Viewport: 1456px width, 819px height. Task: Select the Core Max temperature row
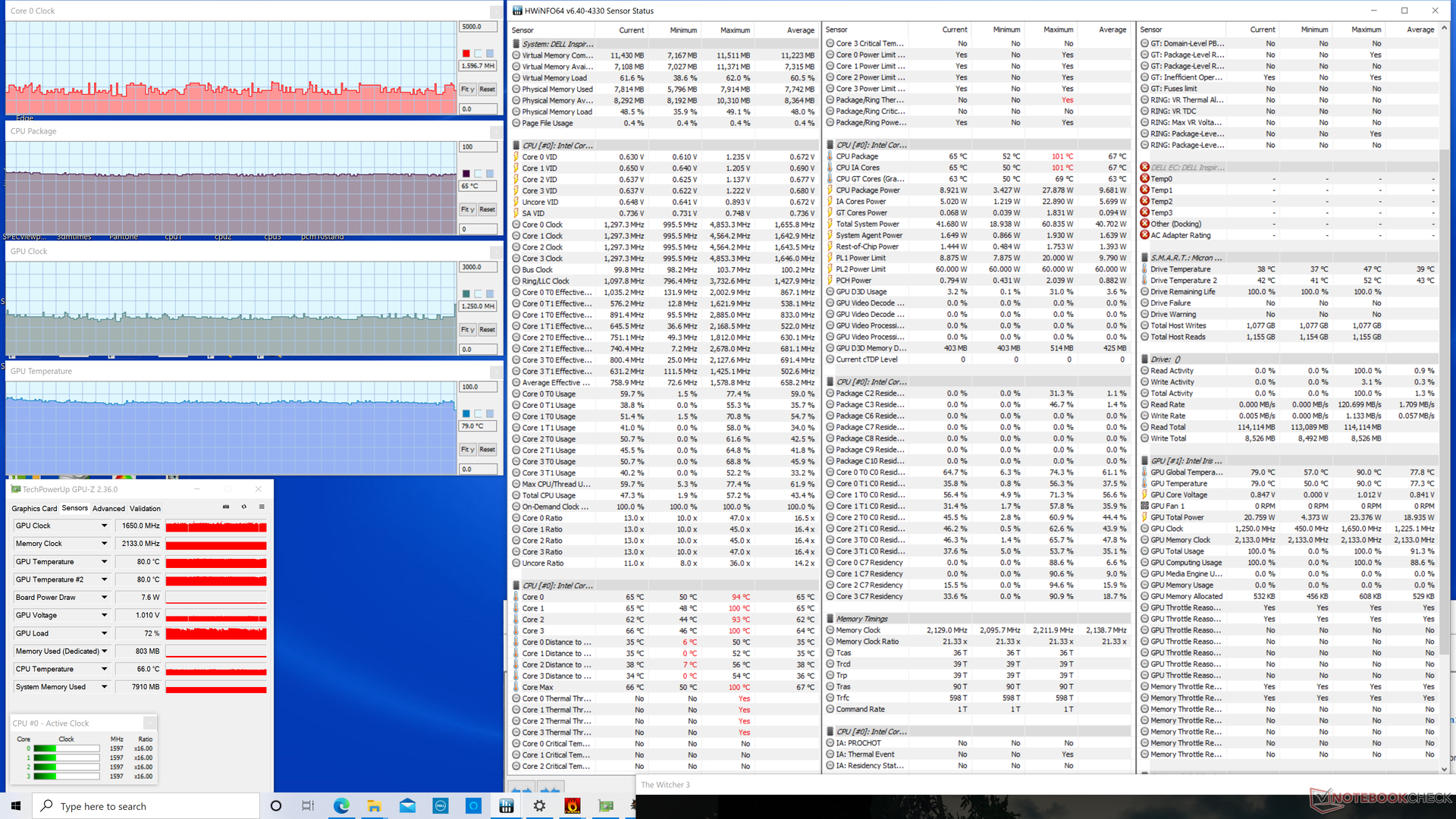click(665, 687)
